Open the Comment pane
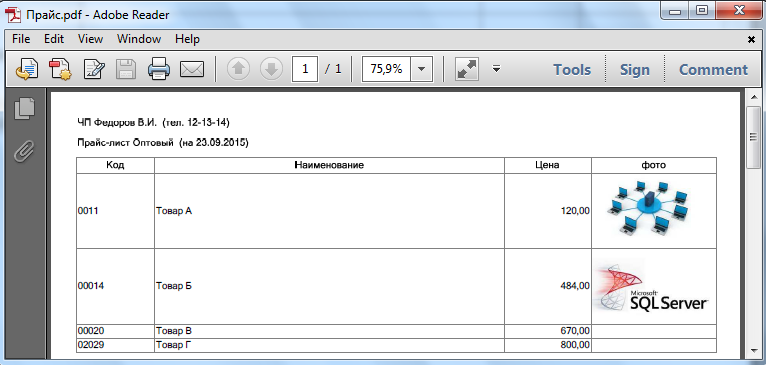The width and height of the screenshot is (766, 365). pyautogui.click(x=713, y=70)
